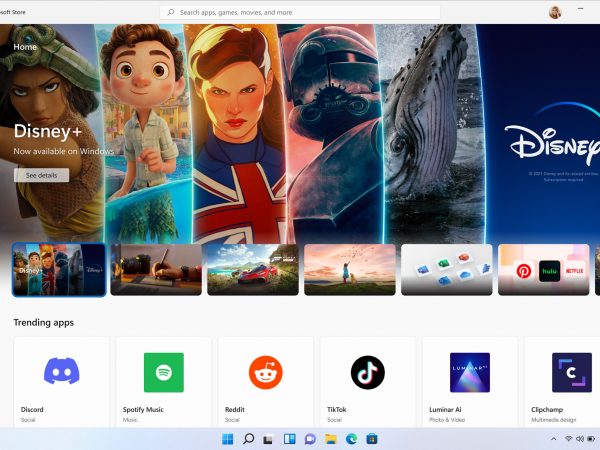Click Multimedia design category under Clipchamp
600x450 pixels.
point(553,420)
